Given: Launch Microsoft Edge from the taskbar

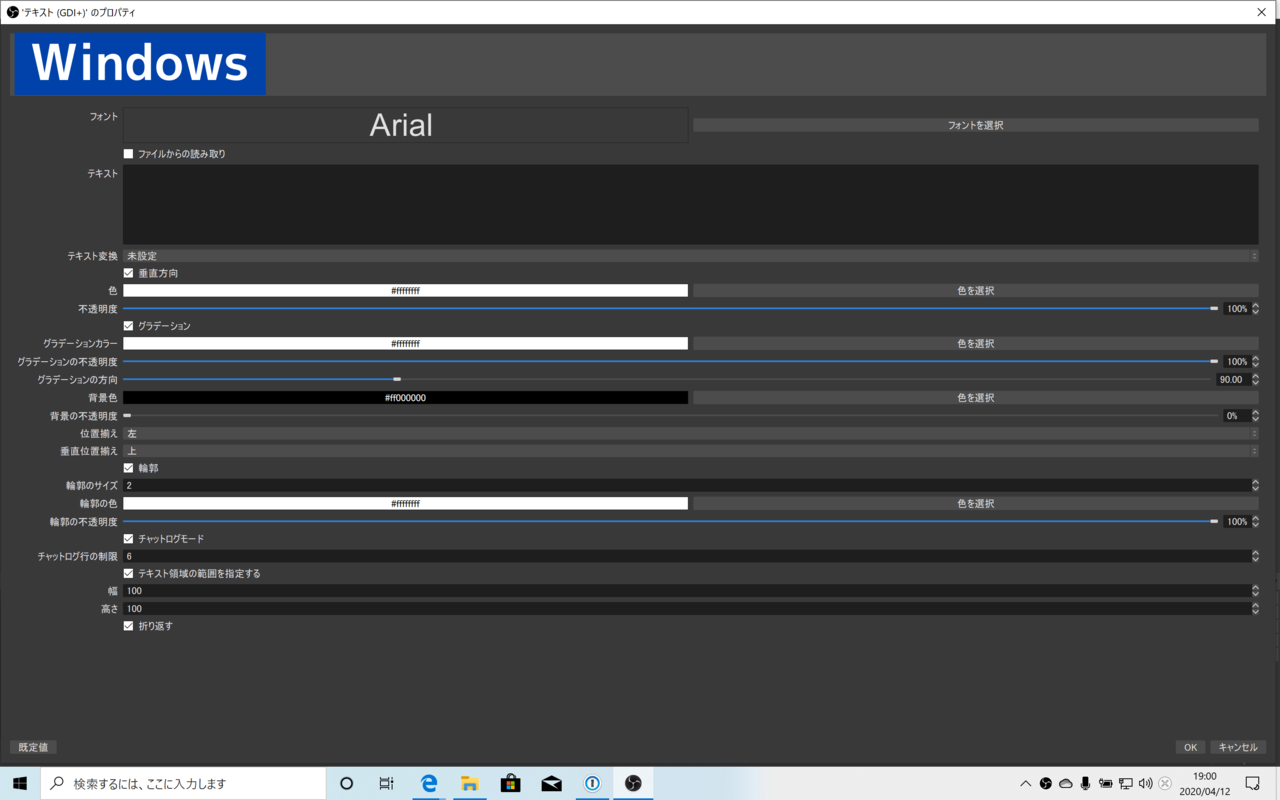Looking at the screenshot, I should click(429, 784).
